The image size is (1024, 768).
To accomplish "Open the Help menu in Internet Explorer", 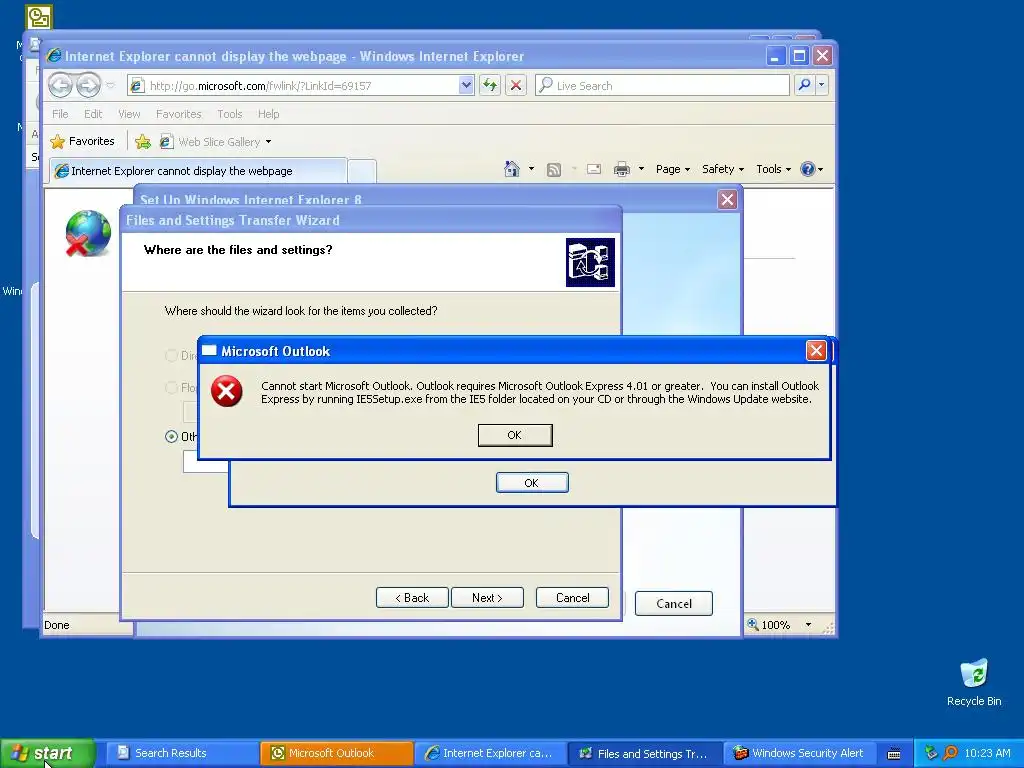I will (x=268, y=114).
